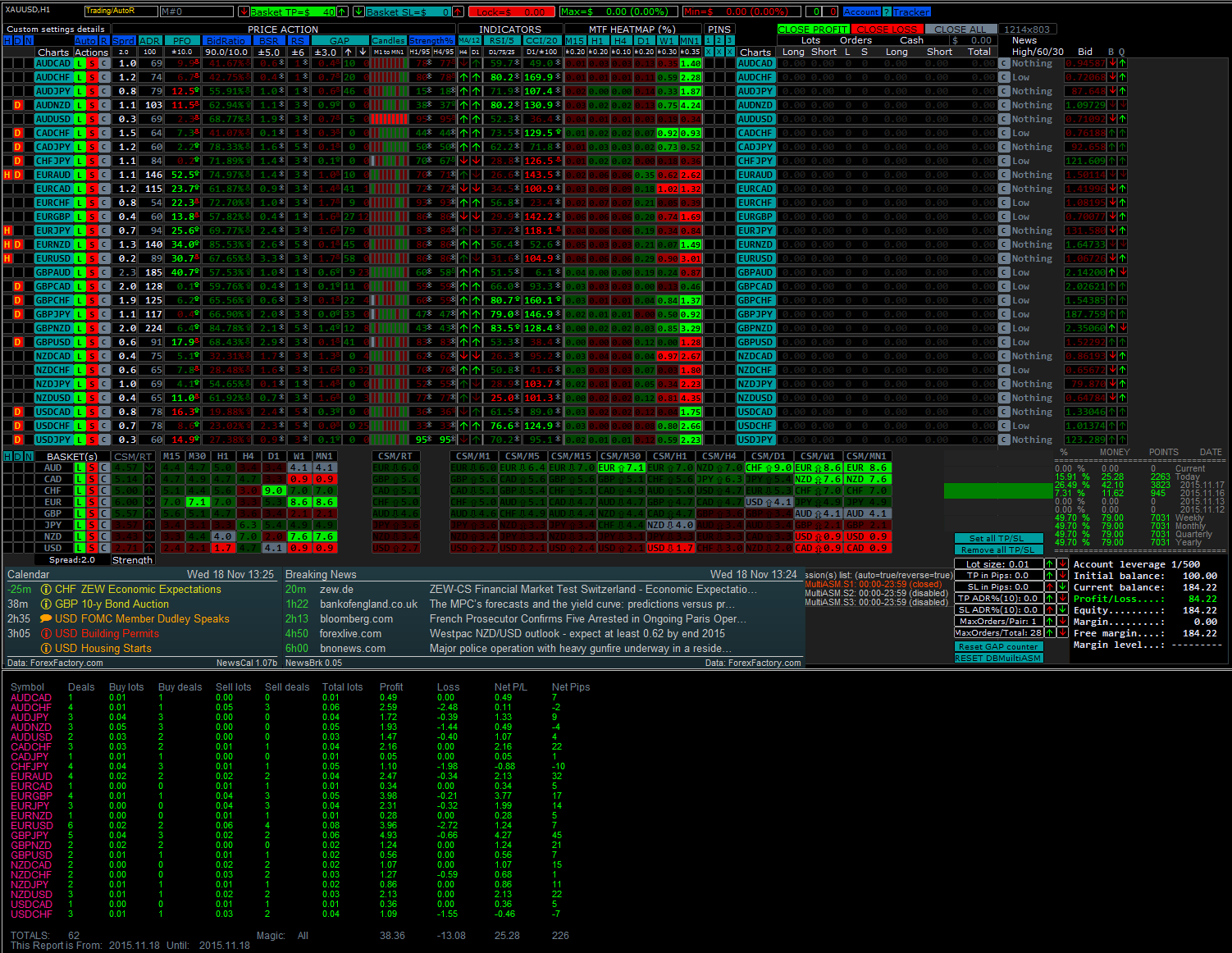Click the CLOSE ALL button

(x=960, y=30)
